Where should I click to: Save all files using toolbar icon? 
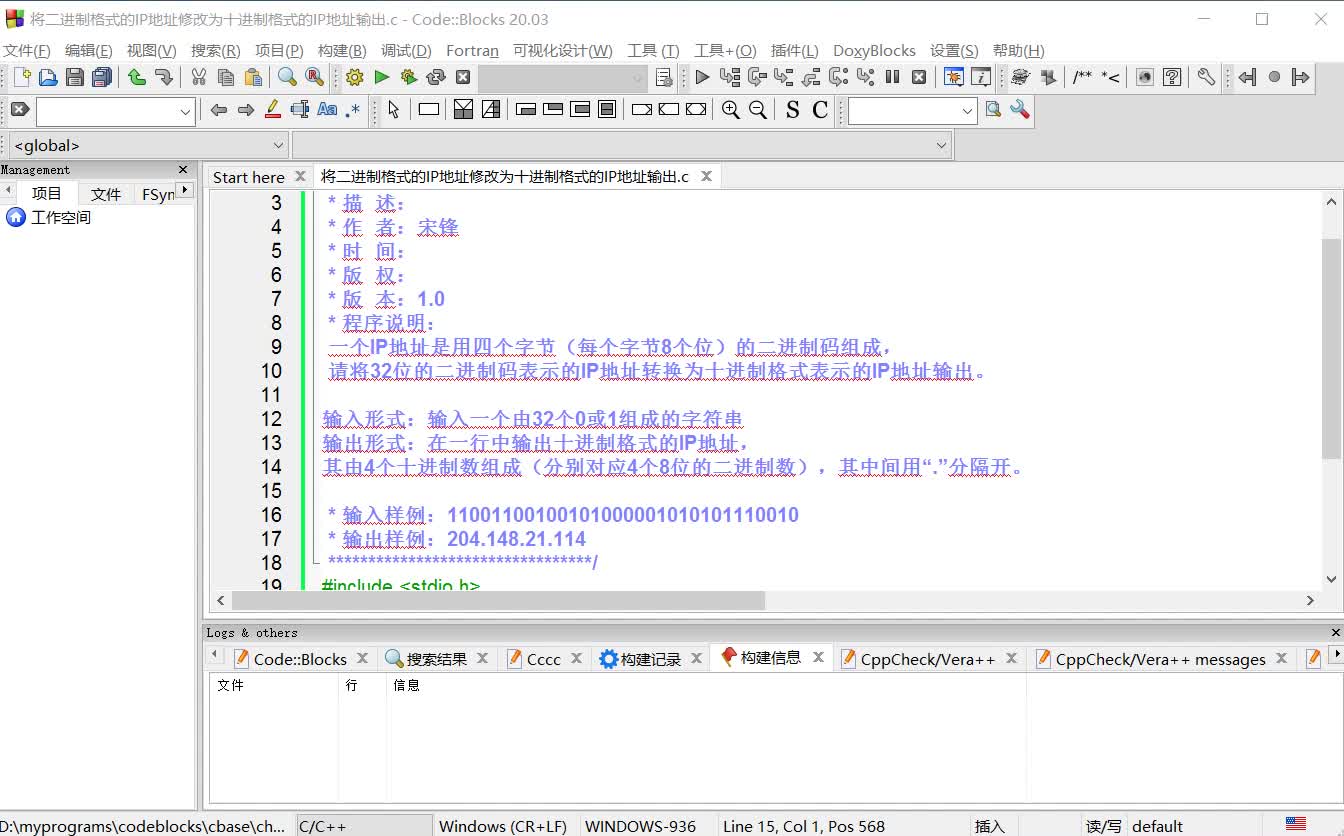pyautogui.click(x=102, y=77)
